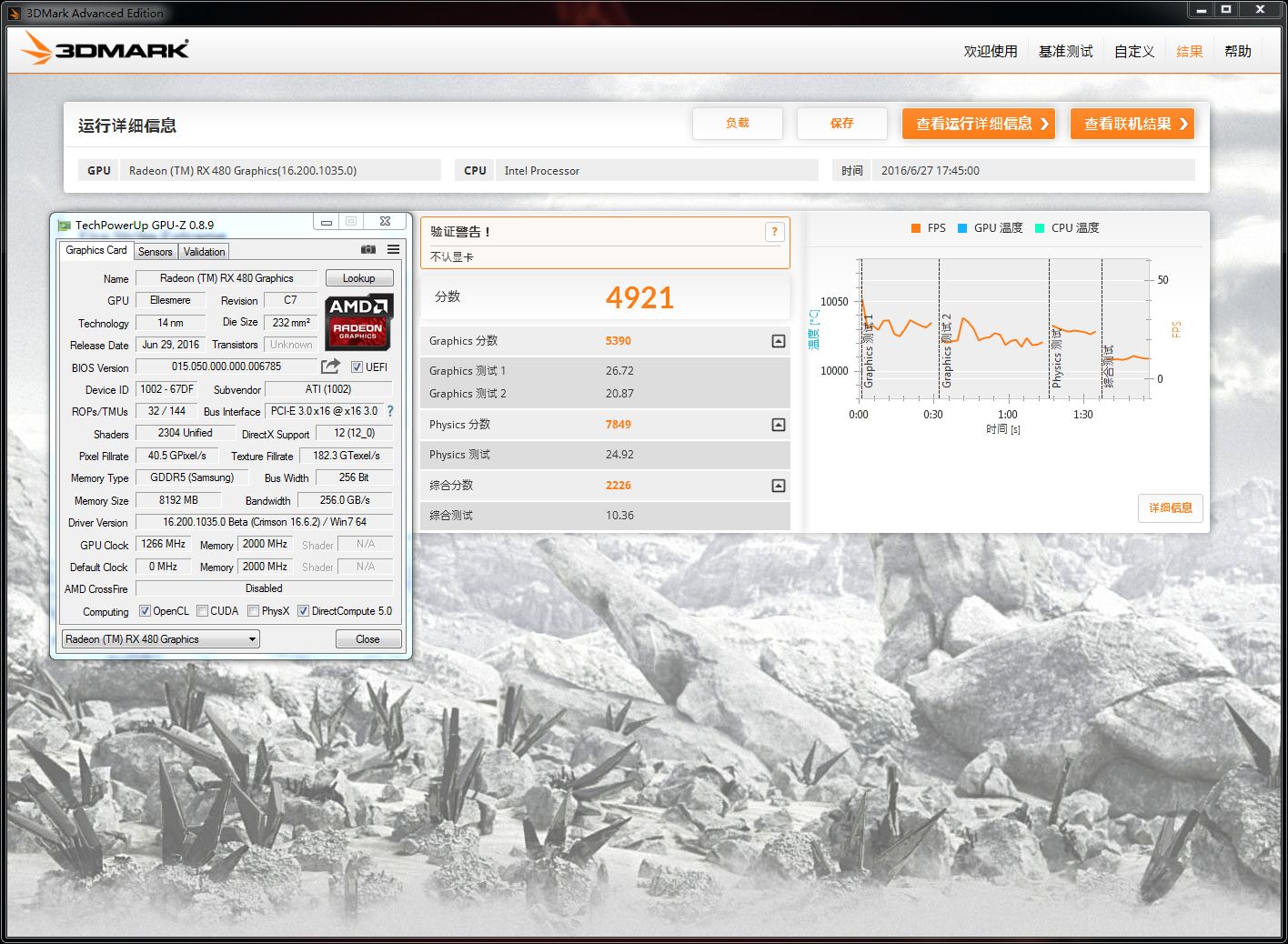The image size is (1288, 944).
Task: Enable the CUDA checkbox
Action: pos(202,610)
